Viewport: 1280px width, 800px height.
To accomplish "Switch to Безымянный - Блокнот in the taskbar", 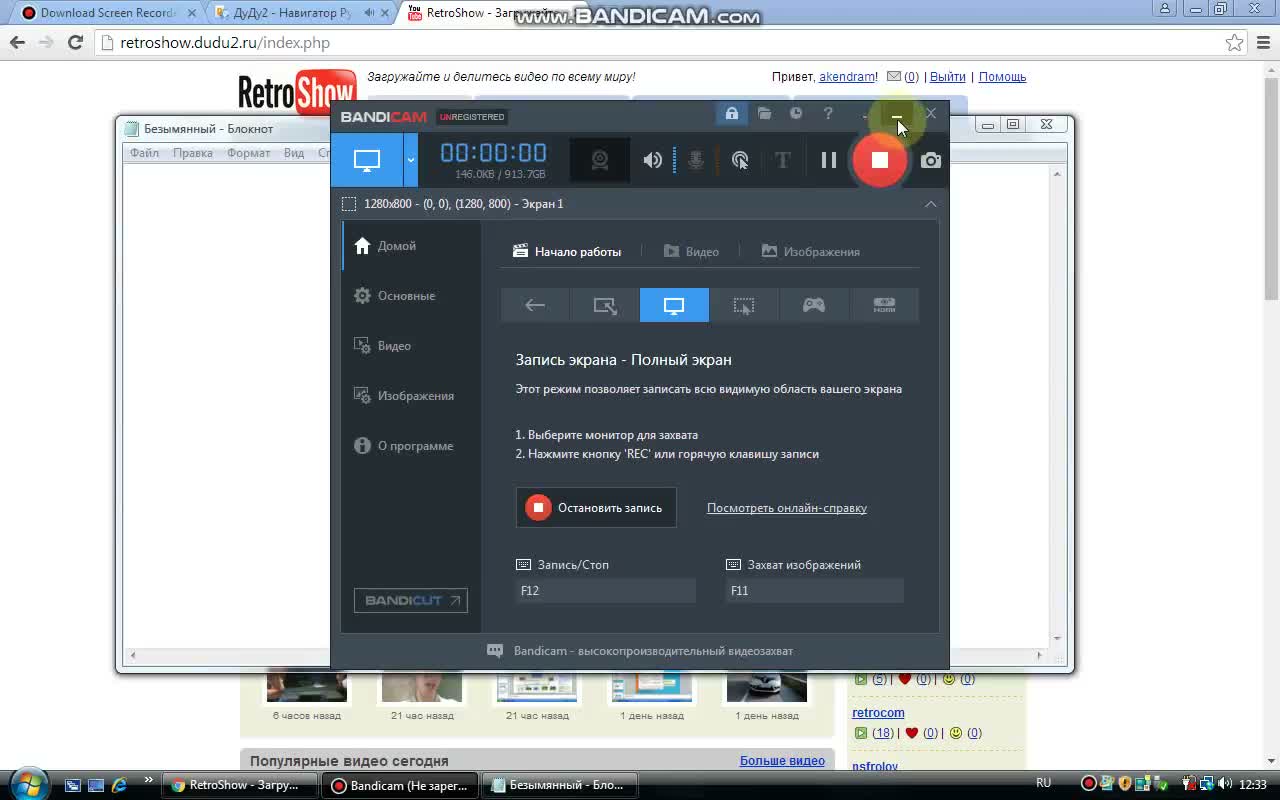I will [559, 785].
